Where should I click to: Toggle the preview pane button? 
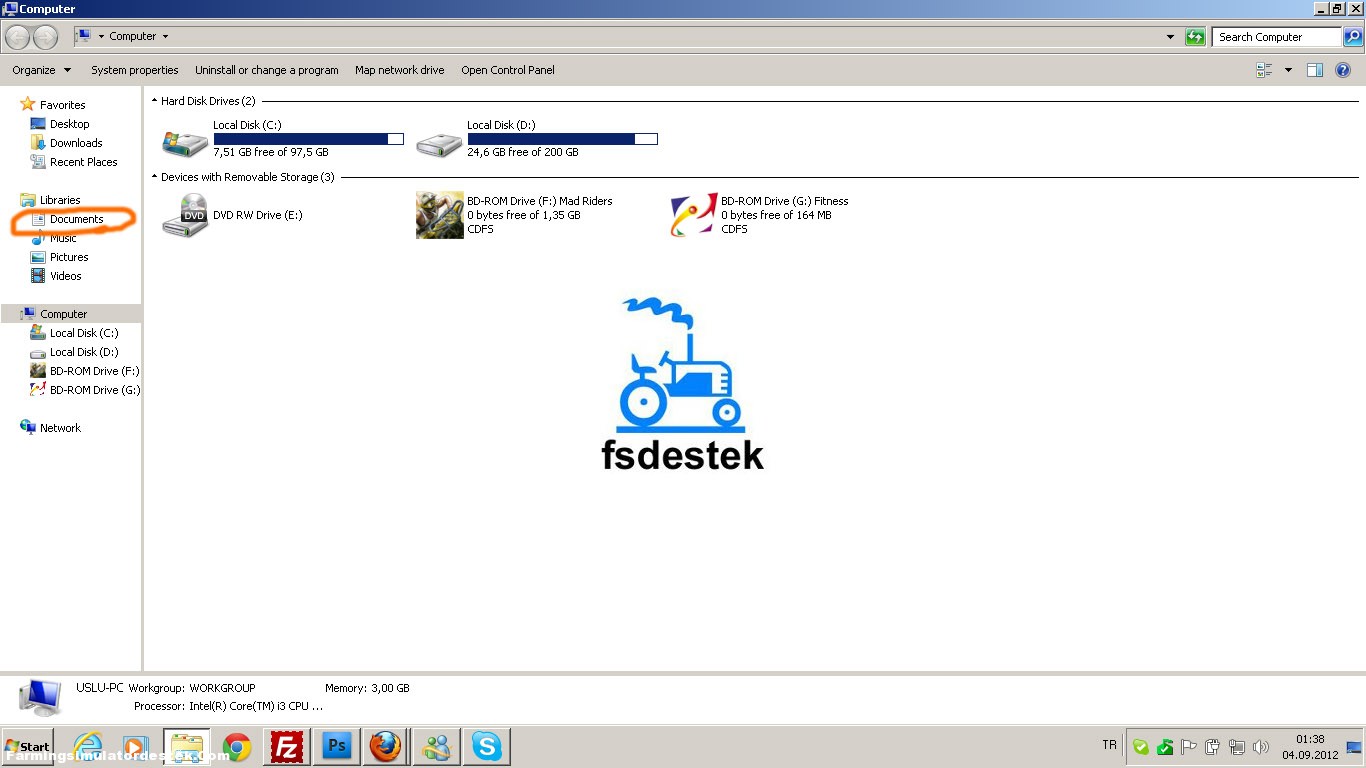(x=1315, y=70)
